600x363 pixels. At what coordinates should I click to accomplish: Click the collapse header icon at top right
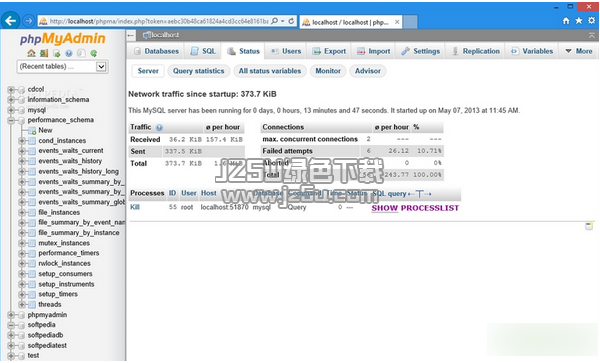pyautogui.click(x=592, y=35)
